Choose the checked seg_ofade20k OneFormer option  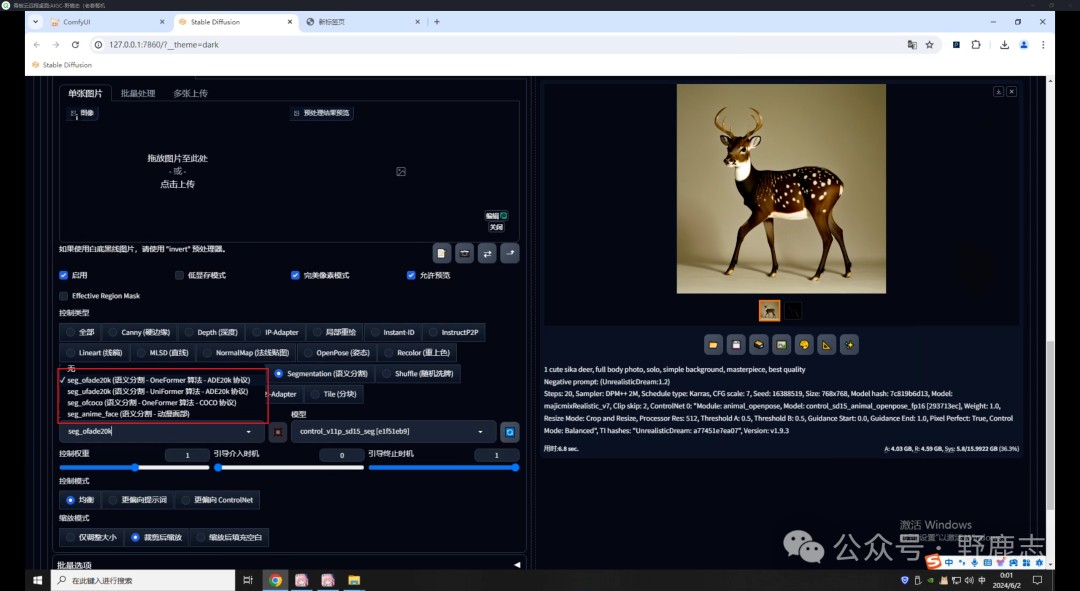click(x=158, y=380)
